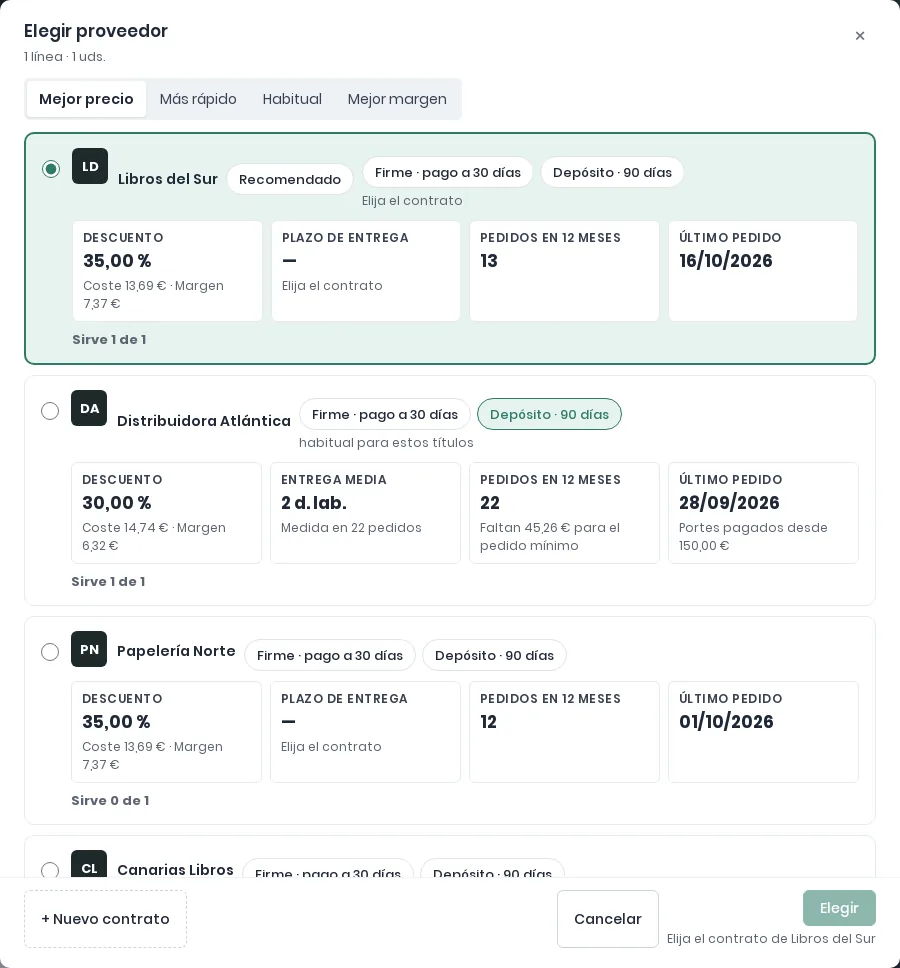Select the Papelería Norte radio button
The image size is (900, 968).
pos(50,651)
